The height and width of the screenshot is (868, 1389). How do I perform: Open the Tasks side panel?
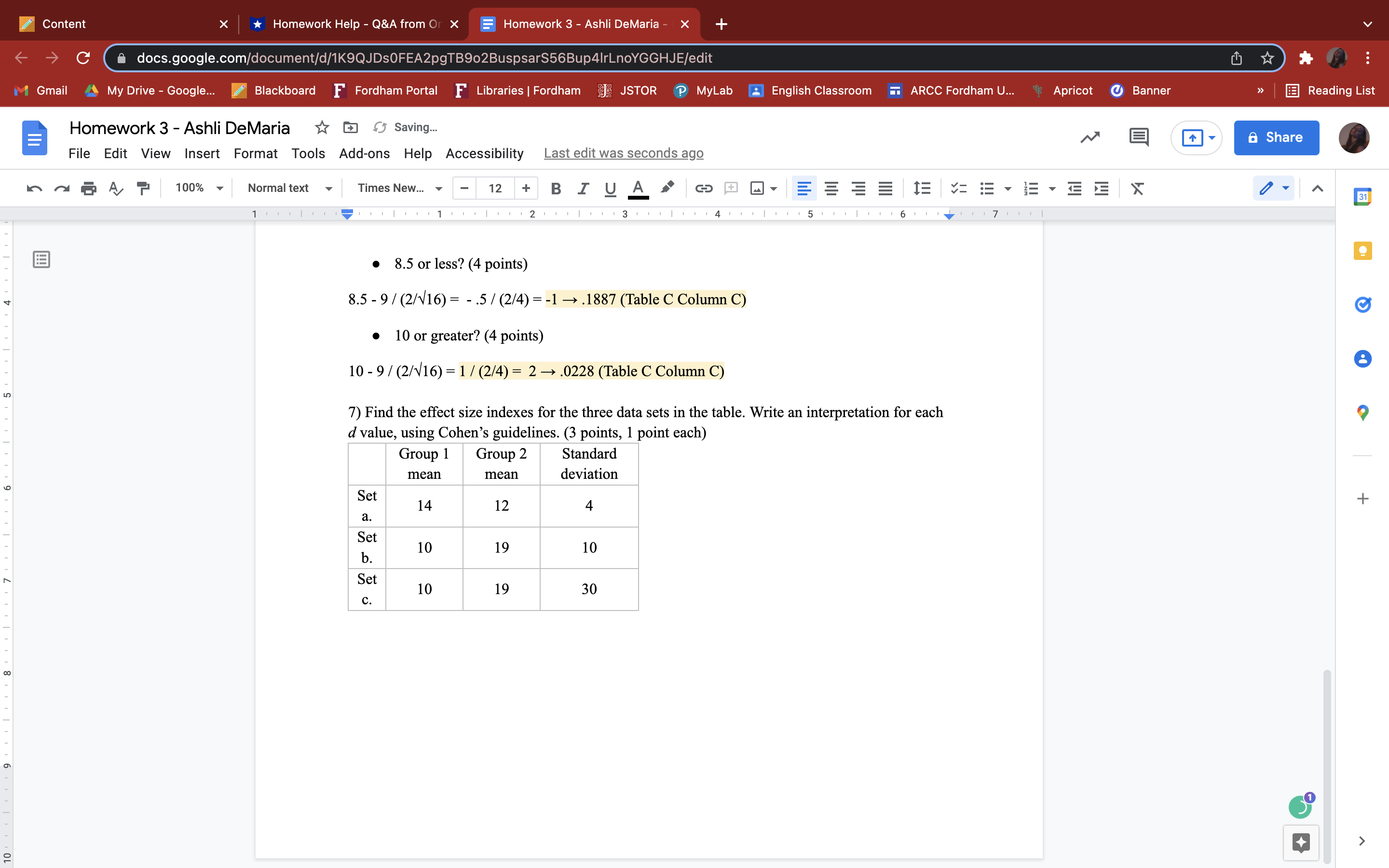point(1362,305)
